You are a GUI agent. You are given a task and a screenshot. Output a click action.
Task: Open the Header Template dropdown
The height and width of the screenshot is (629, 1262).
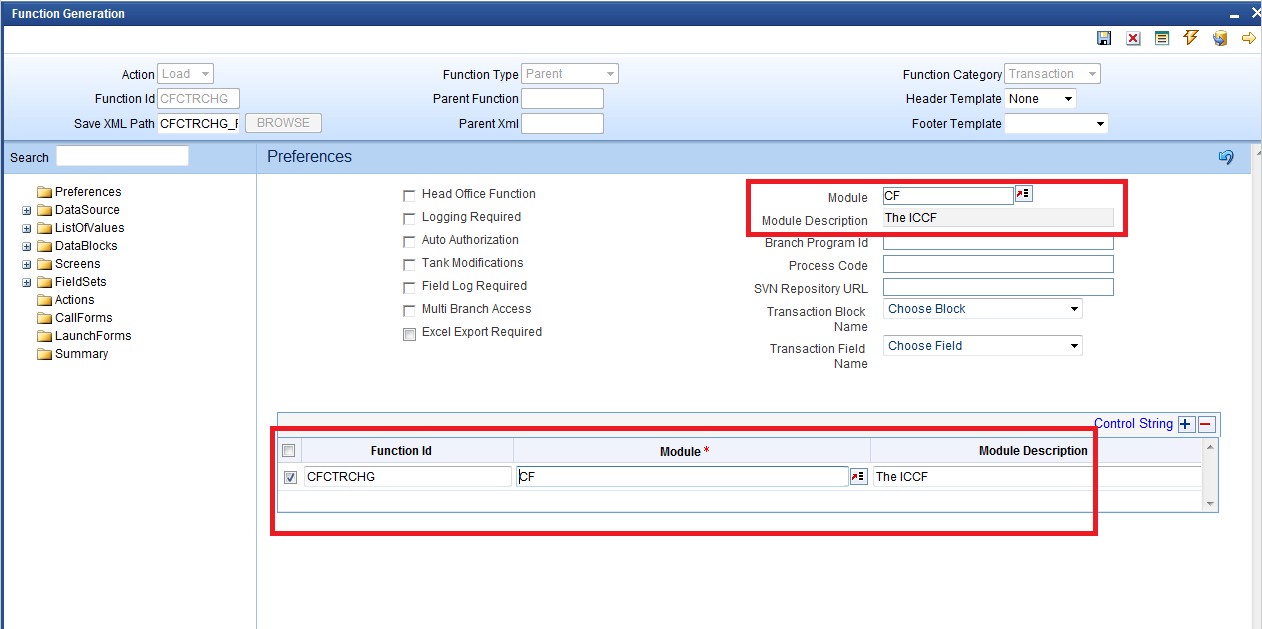pyautogui.click(x=1040, y=99)
